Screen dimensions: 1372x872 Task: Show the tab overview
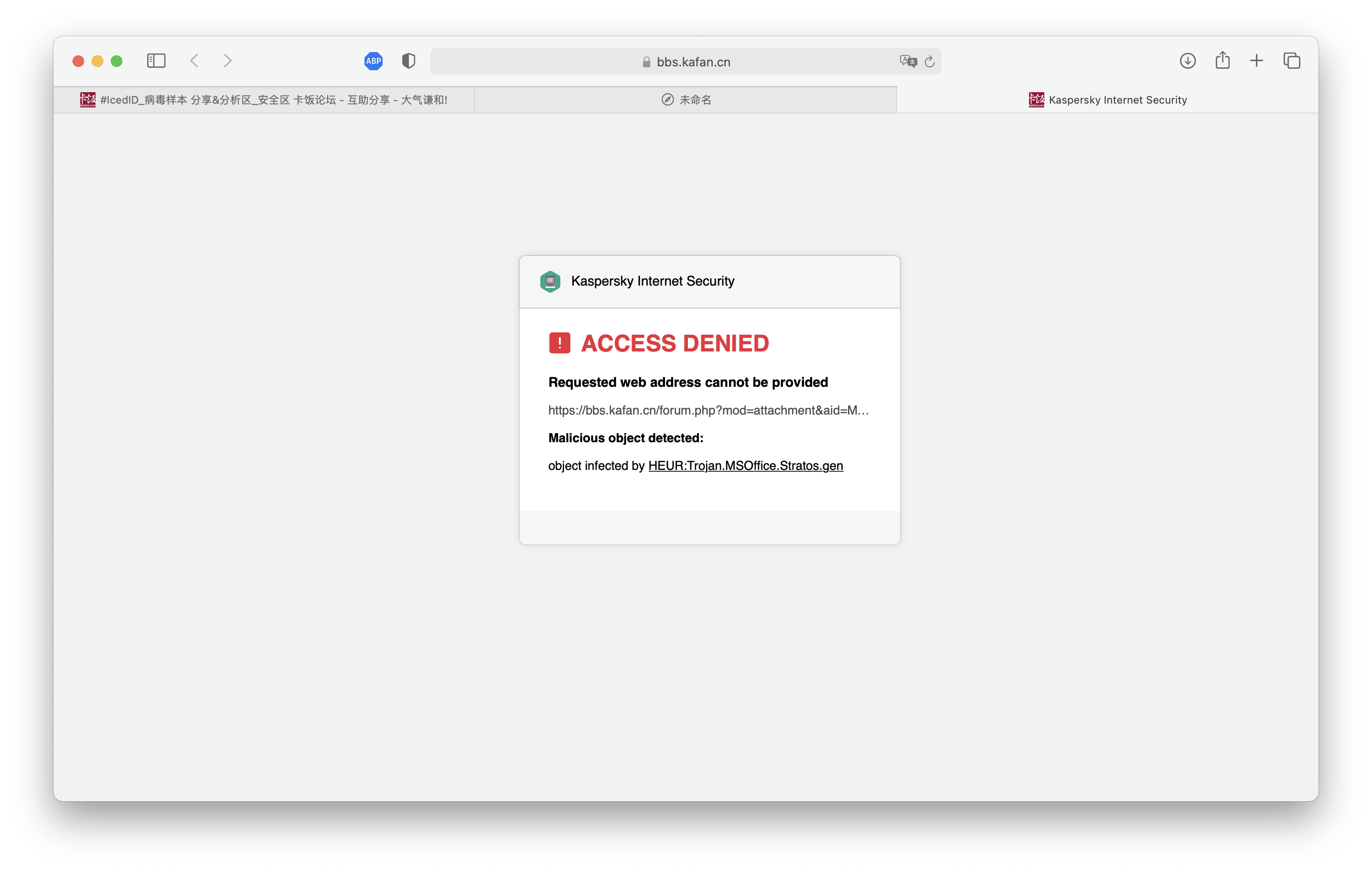click(1292, 61)
